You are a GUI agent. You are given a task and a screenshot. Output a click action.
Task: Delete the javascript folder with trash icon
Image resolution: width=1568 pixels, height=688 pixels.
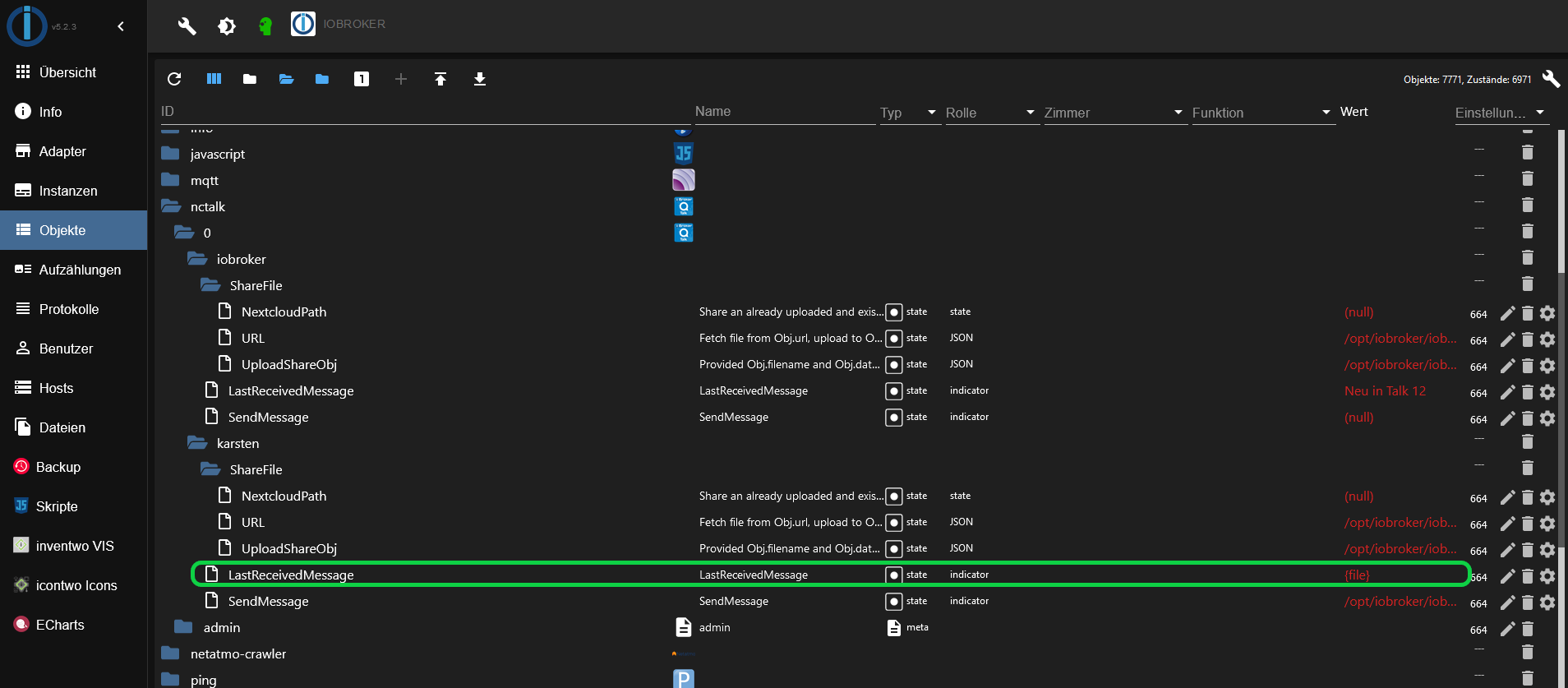[1527, 152]
